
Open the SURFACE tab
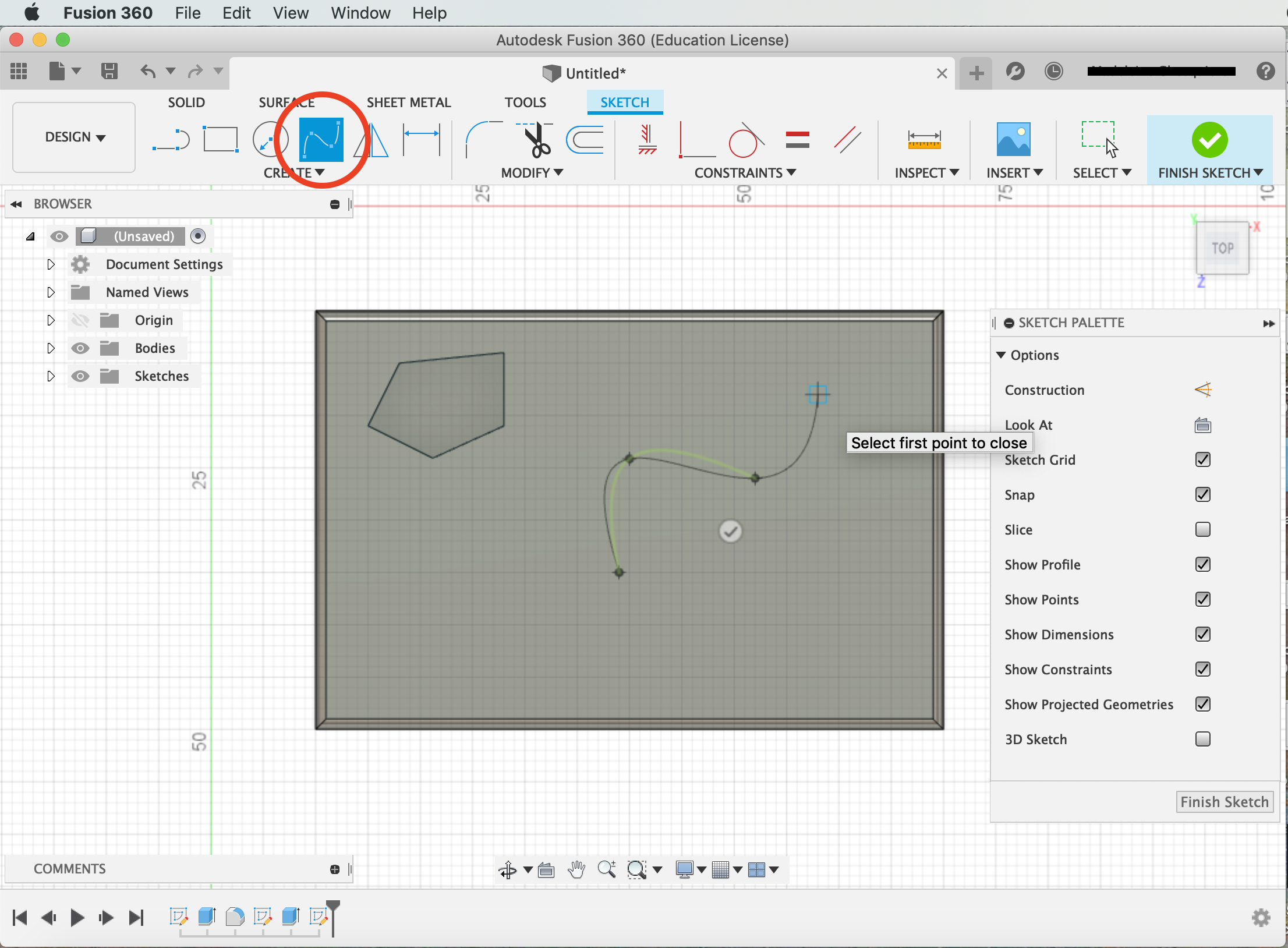286,101
